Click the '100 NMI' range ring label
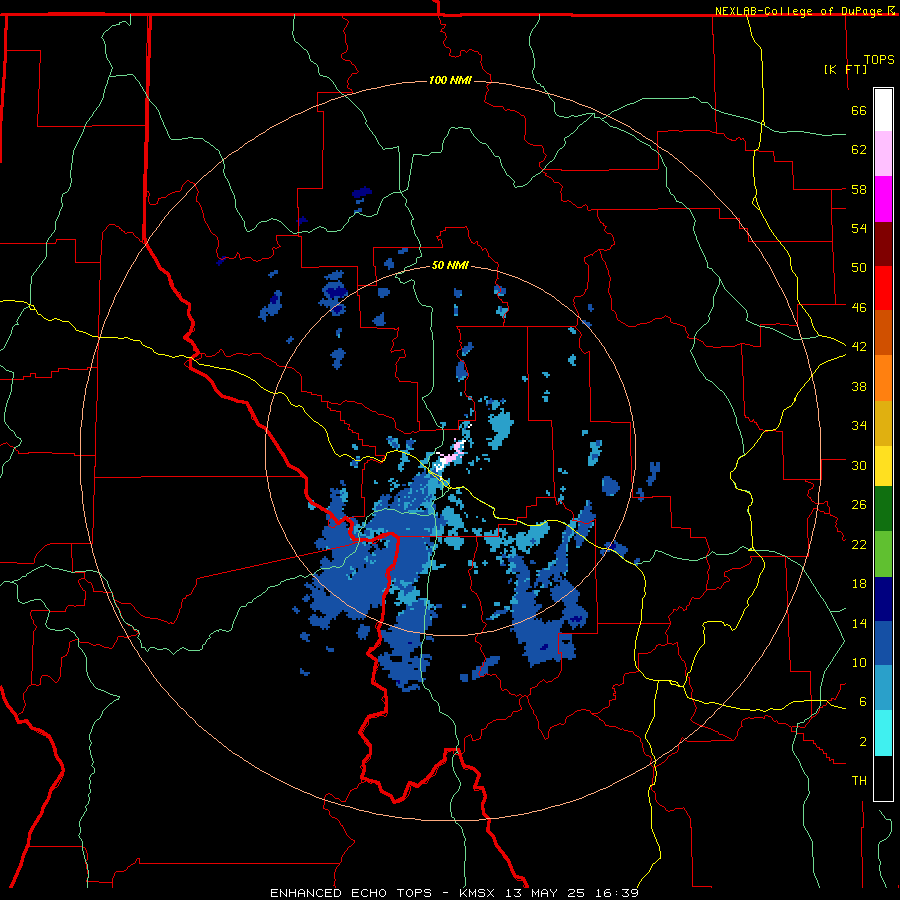 [x=450, y=80]
